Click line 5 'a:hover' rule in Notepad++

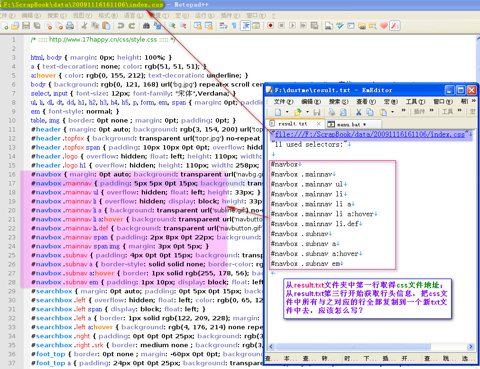point(139,75)
